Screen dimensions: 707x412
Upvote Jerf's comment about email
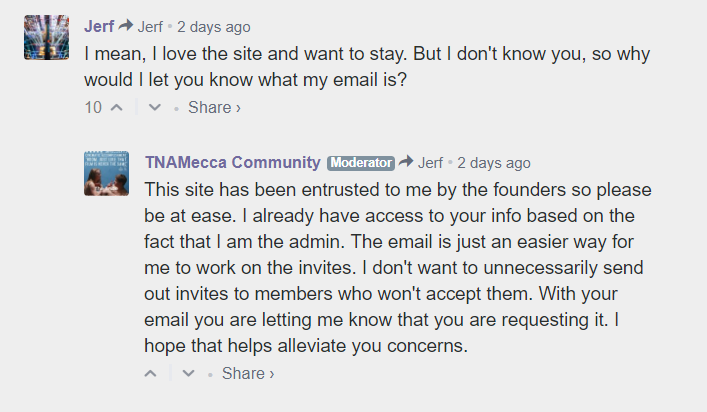click(x=117, y=107)
